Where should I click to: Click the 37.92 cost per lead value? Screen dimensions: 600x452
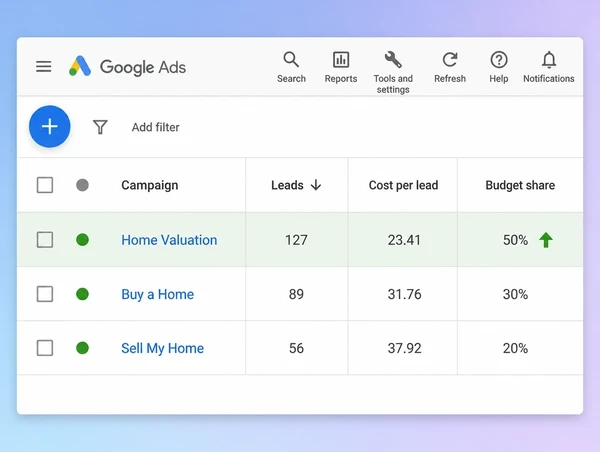point(404,348)
